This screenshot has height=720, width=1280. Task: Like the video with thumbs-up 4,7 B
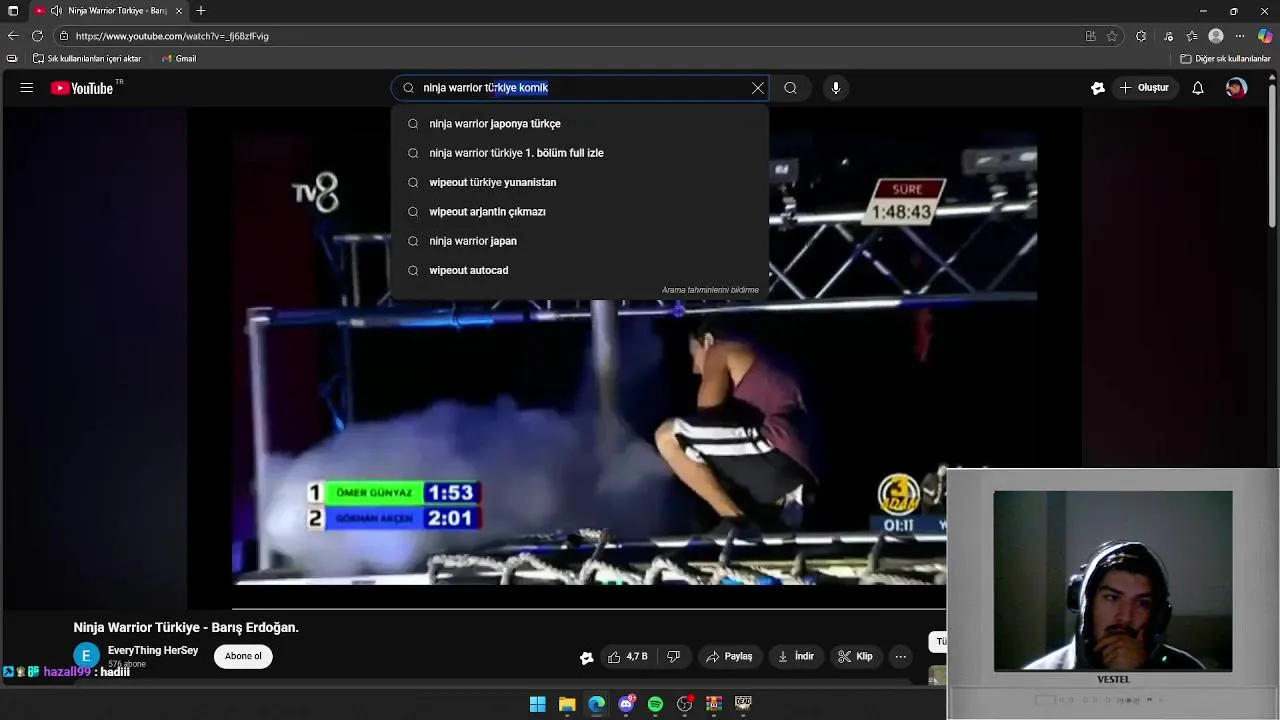628,657
